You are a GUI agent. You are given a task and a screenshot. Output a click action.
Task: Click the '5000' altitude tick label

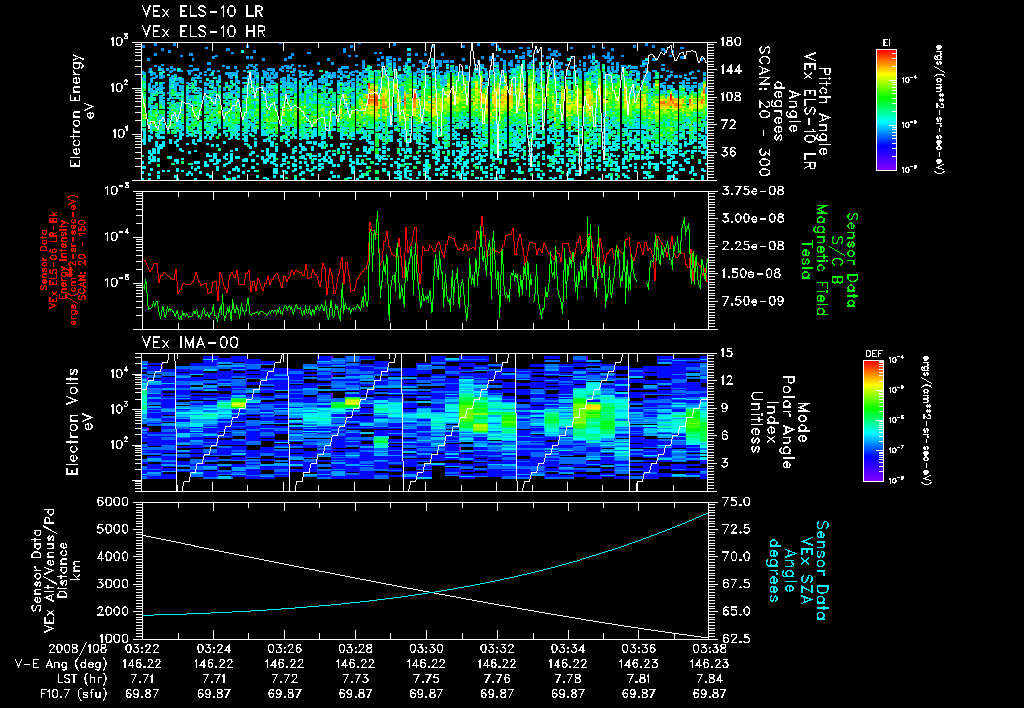112,529
